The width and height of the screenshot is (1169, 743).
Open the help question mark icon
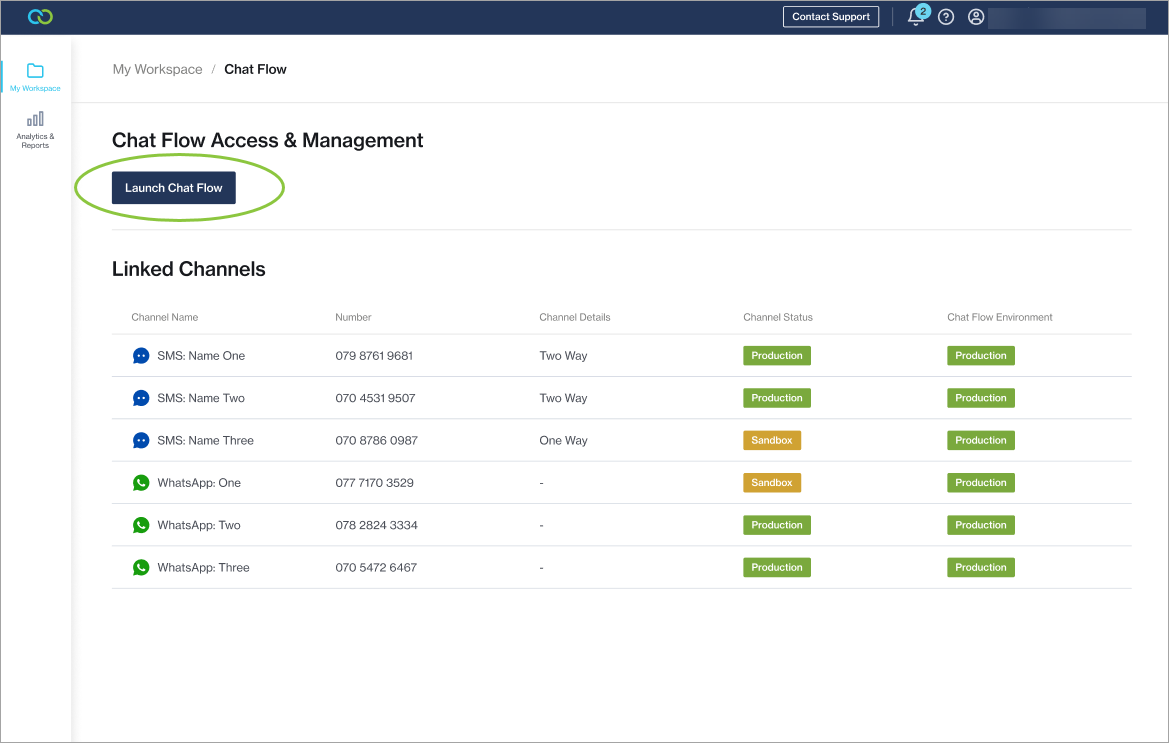pos(946,17)
